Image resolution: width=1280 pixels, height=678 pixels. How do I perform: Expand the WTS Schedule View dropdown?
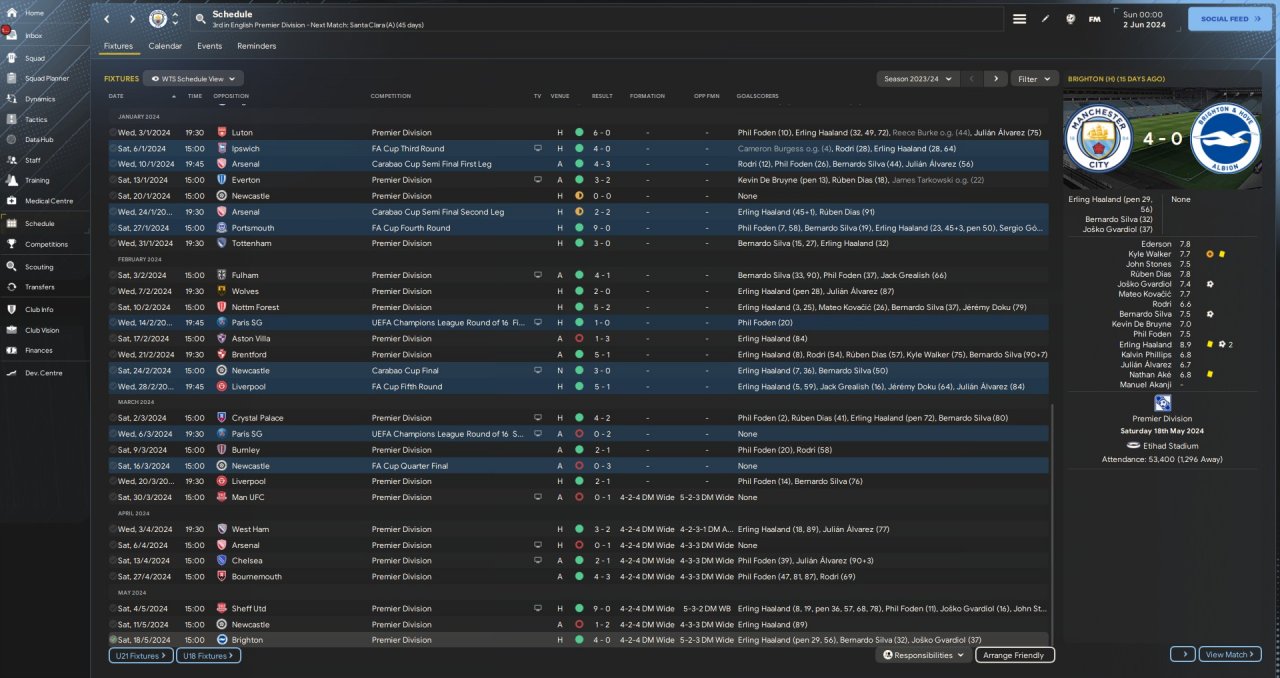tap(193, 78)
